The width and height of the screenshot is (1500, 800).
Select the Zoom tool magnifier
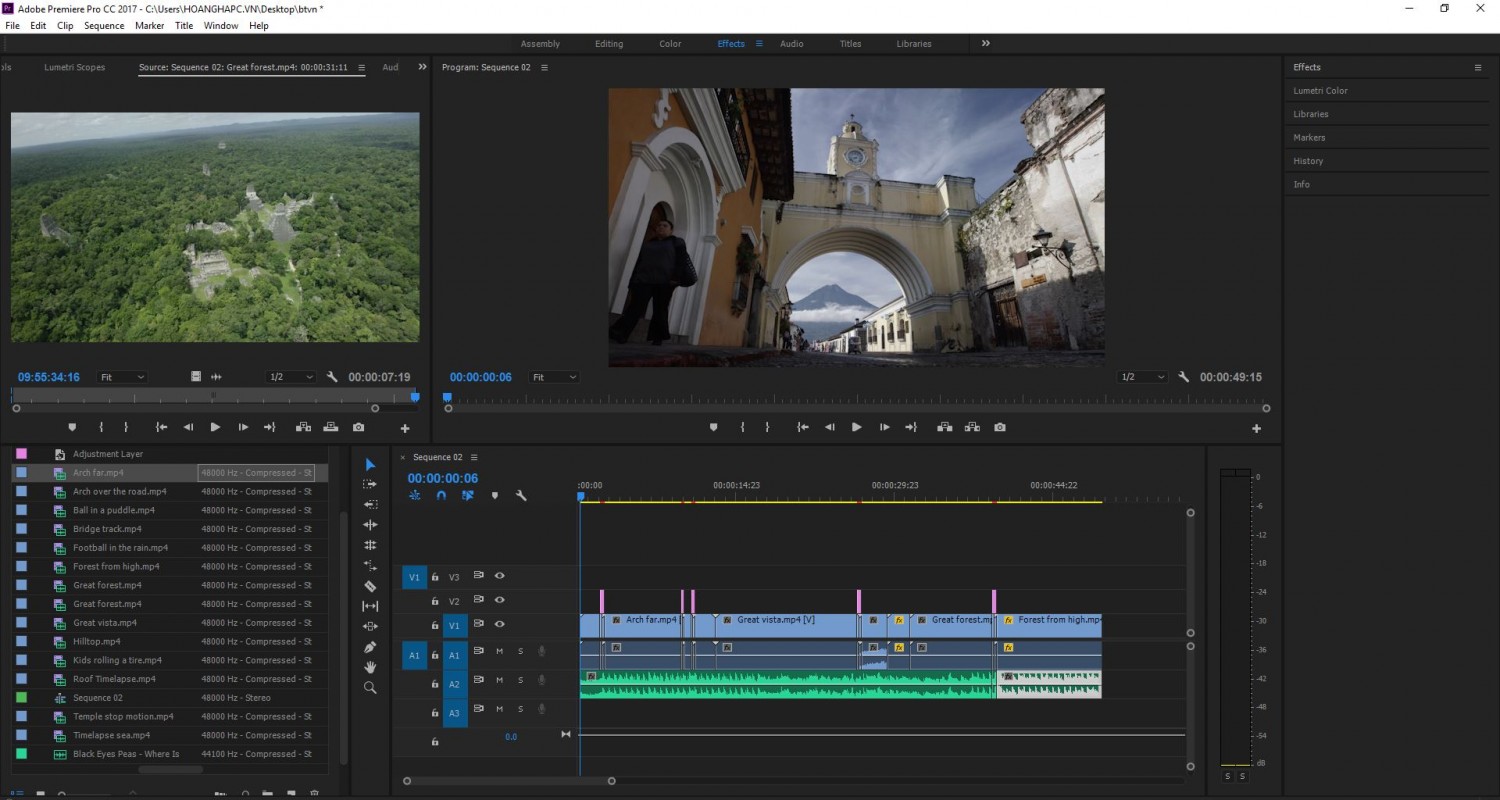pyautogui.click(x=370, y=688)
